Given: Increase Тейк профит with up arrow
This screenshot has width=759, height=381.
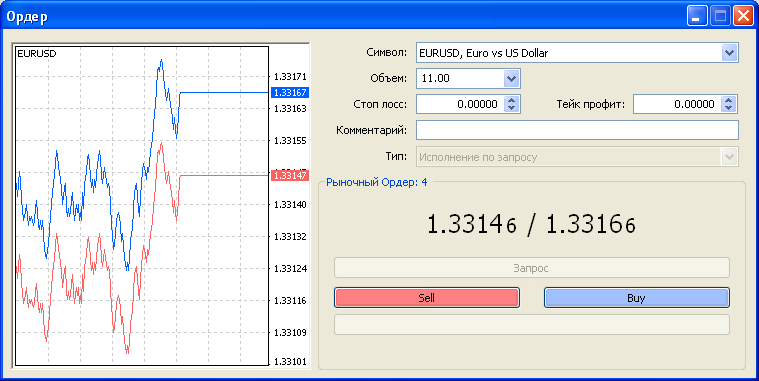Looking at the screenshot, I should (x=729, y=100).
